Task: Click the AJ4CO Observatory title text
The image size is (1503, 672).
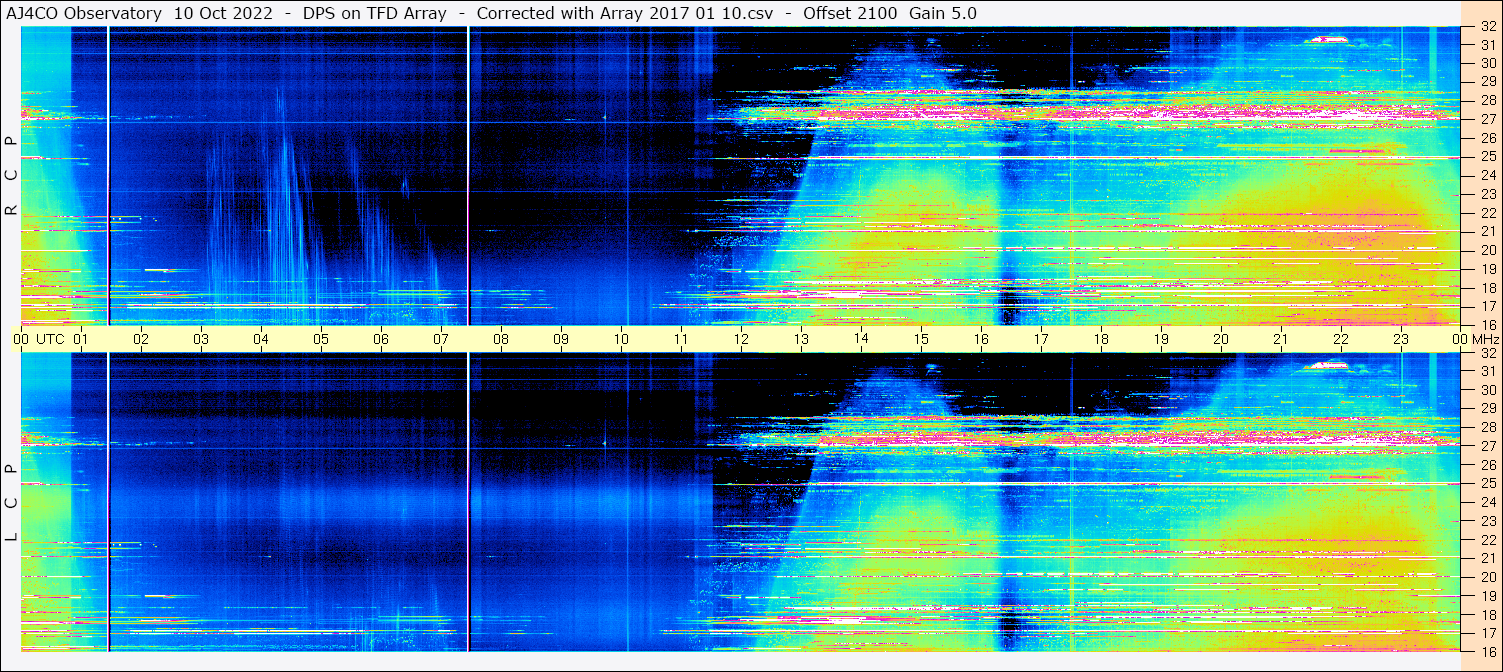Action: pyautogui.click(x=84, y=13)
